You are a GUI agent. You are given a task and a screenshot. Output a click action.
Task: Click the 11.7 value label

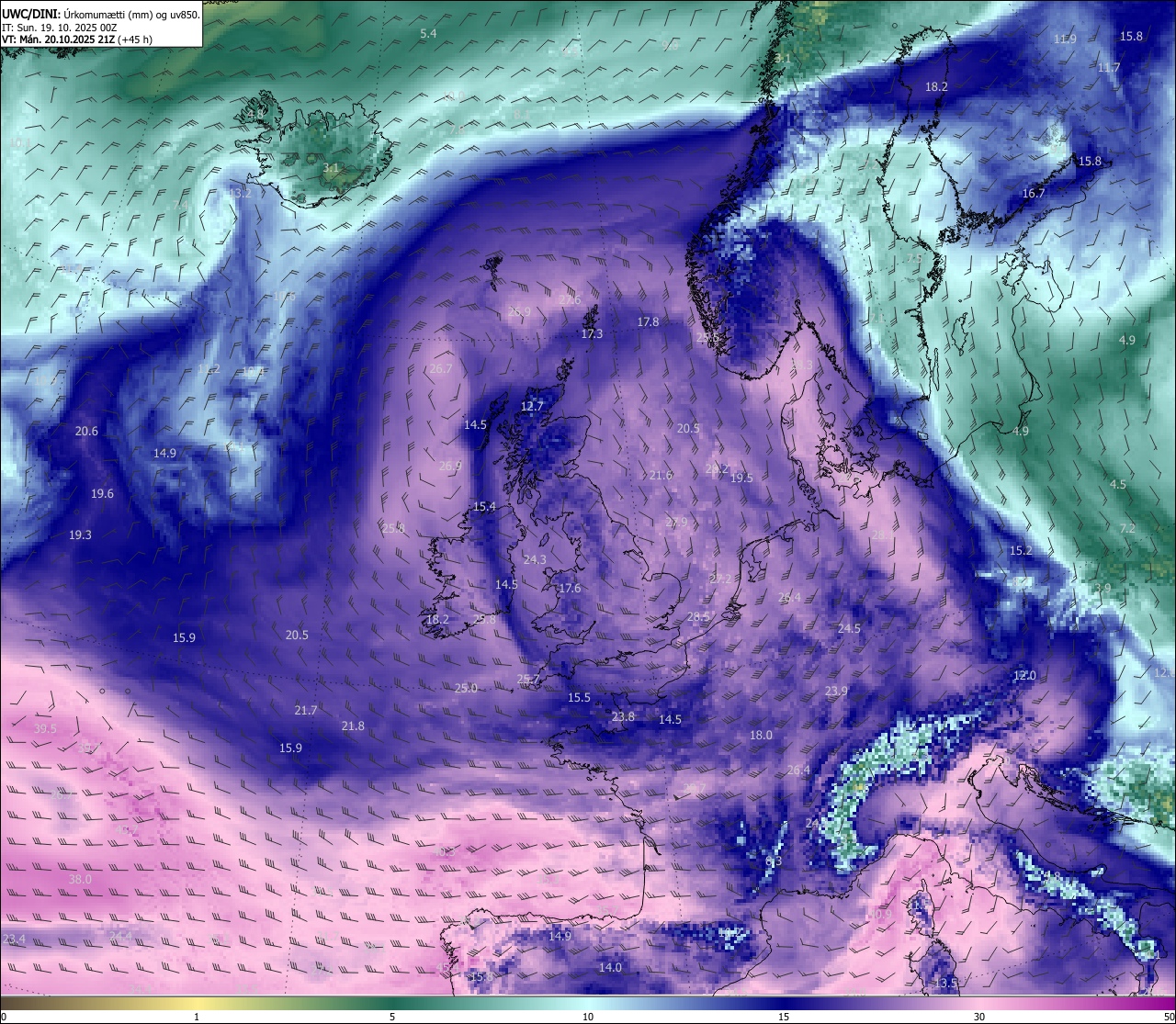click(x=1109, y=68)
